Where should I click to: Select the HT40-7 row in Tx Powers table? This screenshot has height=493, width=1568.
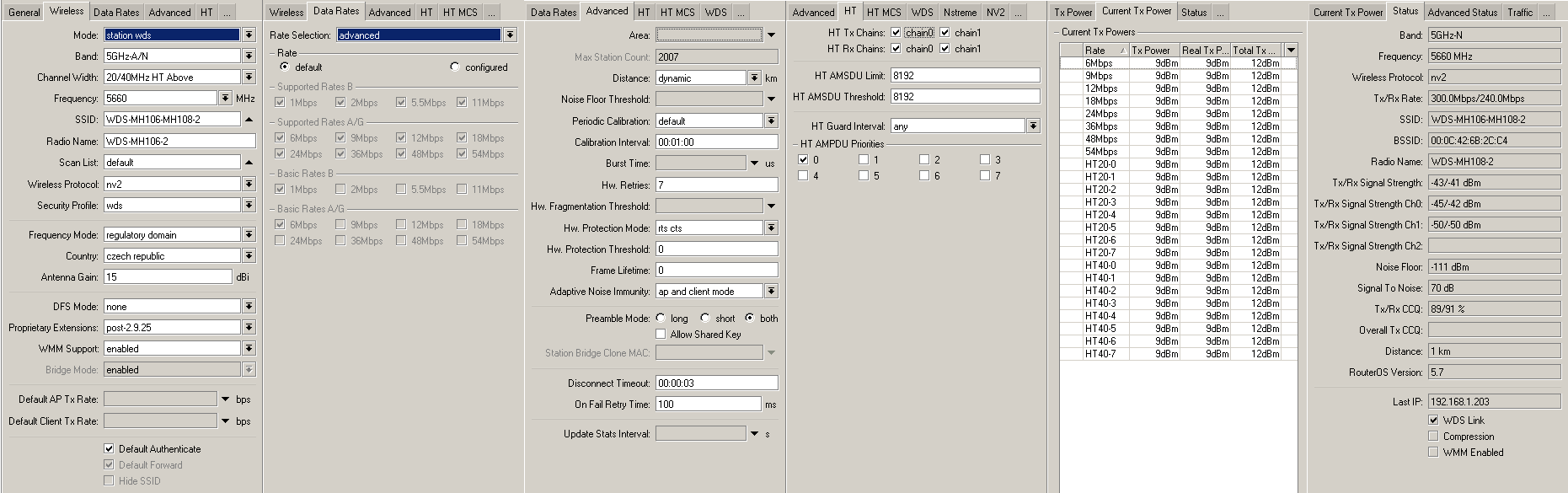pyautogui.click(x=1178, y=354)
